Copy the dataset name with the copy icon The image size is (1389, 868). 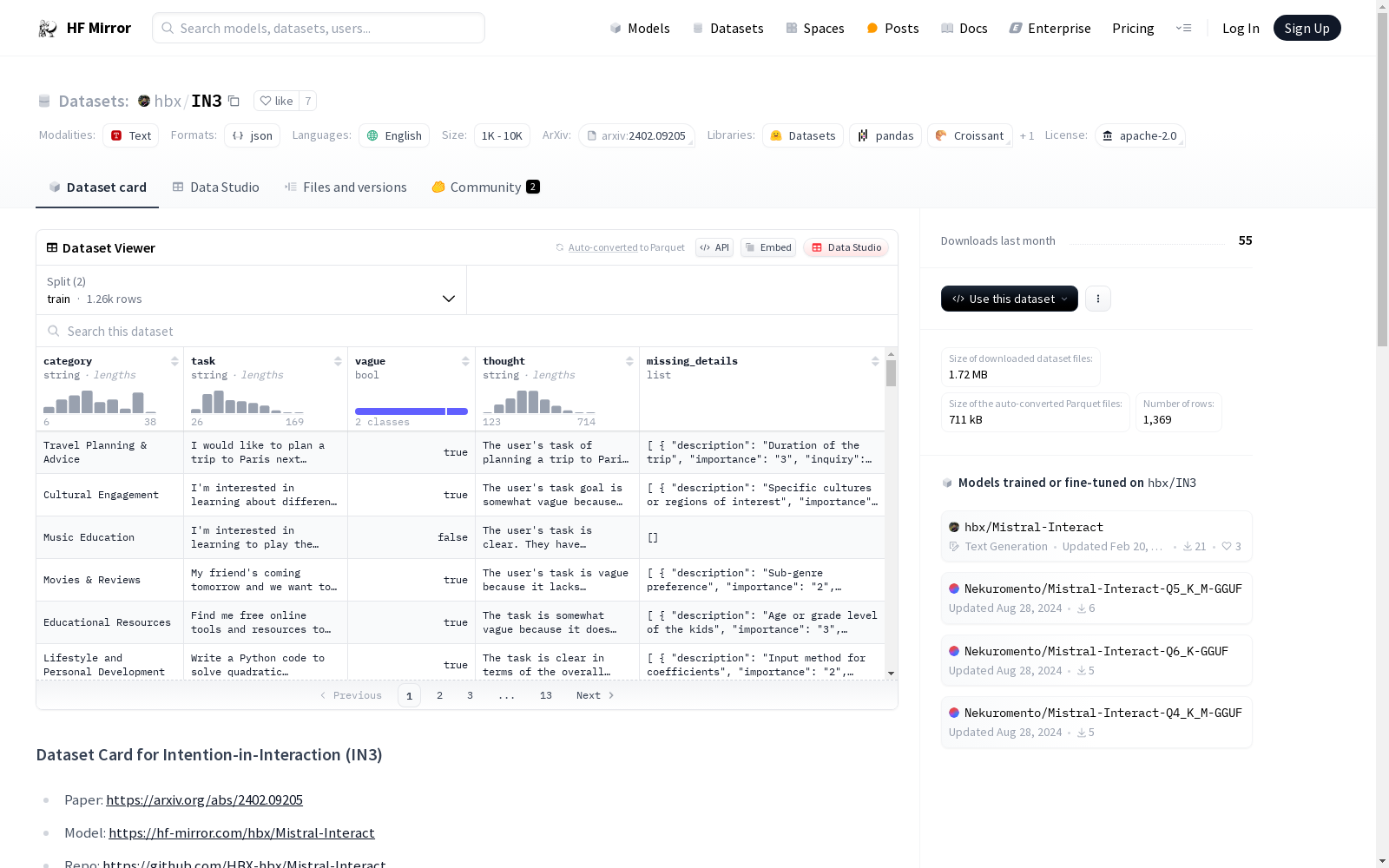[234, 101]
